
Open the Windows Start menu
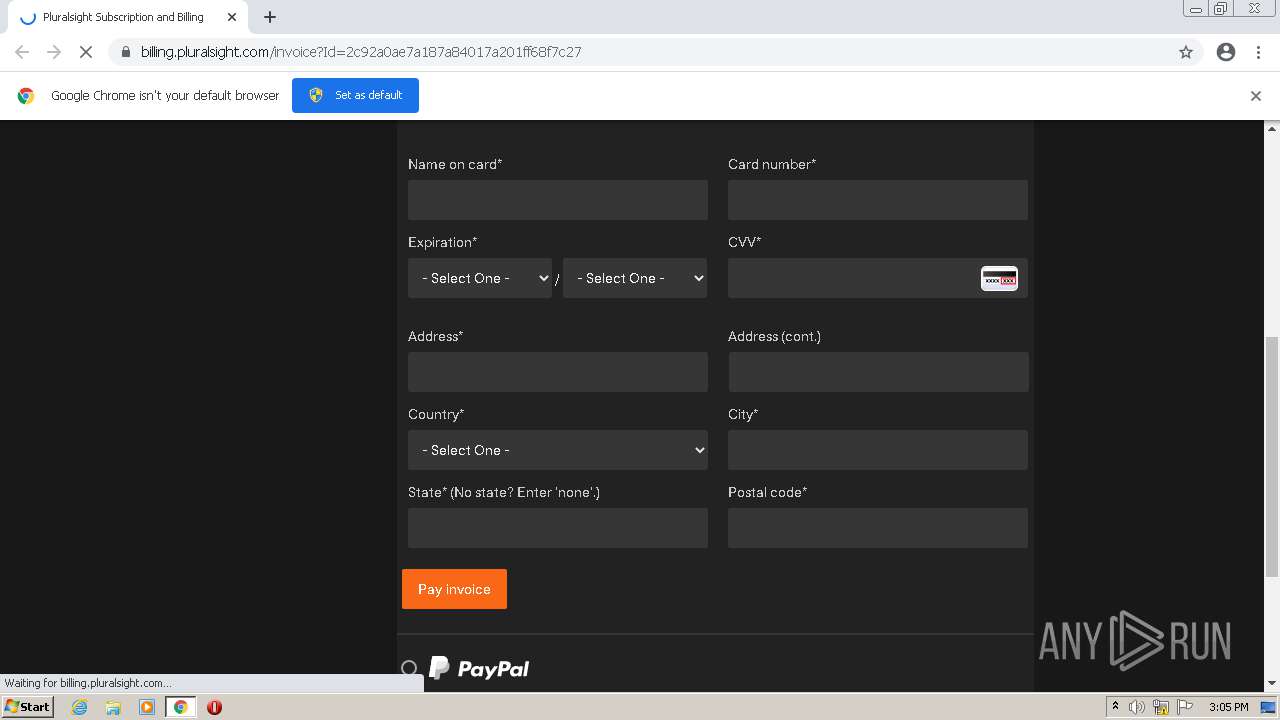[27, 707]
